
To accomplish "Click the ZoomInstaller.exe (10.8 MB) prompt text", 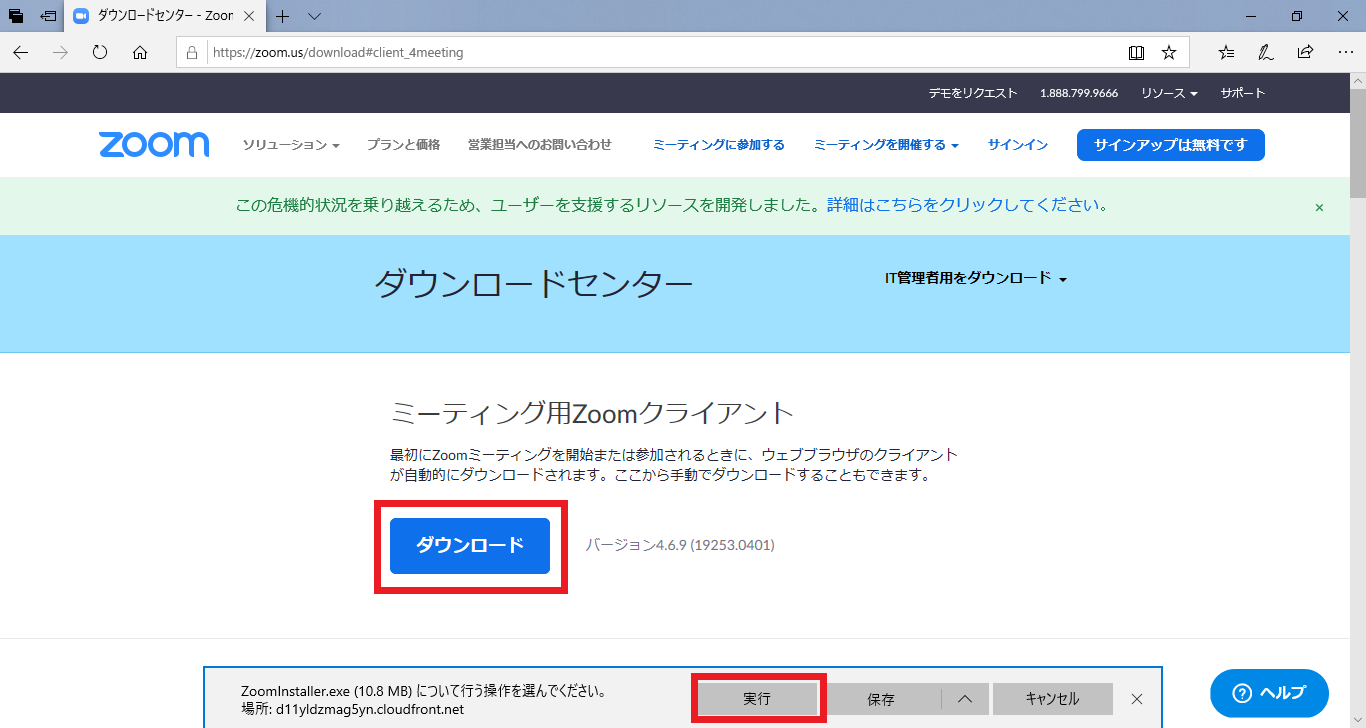I will coord(423,691).
